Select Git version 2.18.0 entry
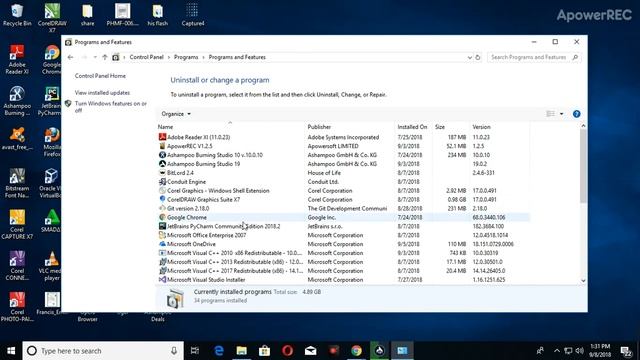Screen dimensions: 640x360 coord(344,209)
